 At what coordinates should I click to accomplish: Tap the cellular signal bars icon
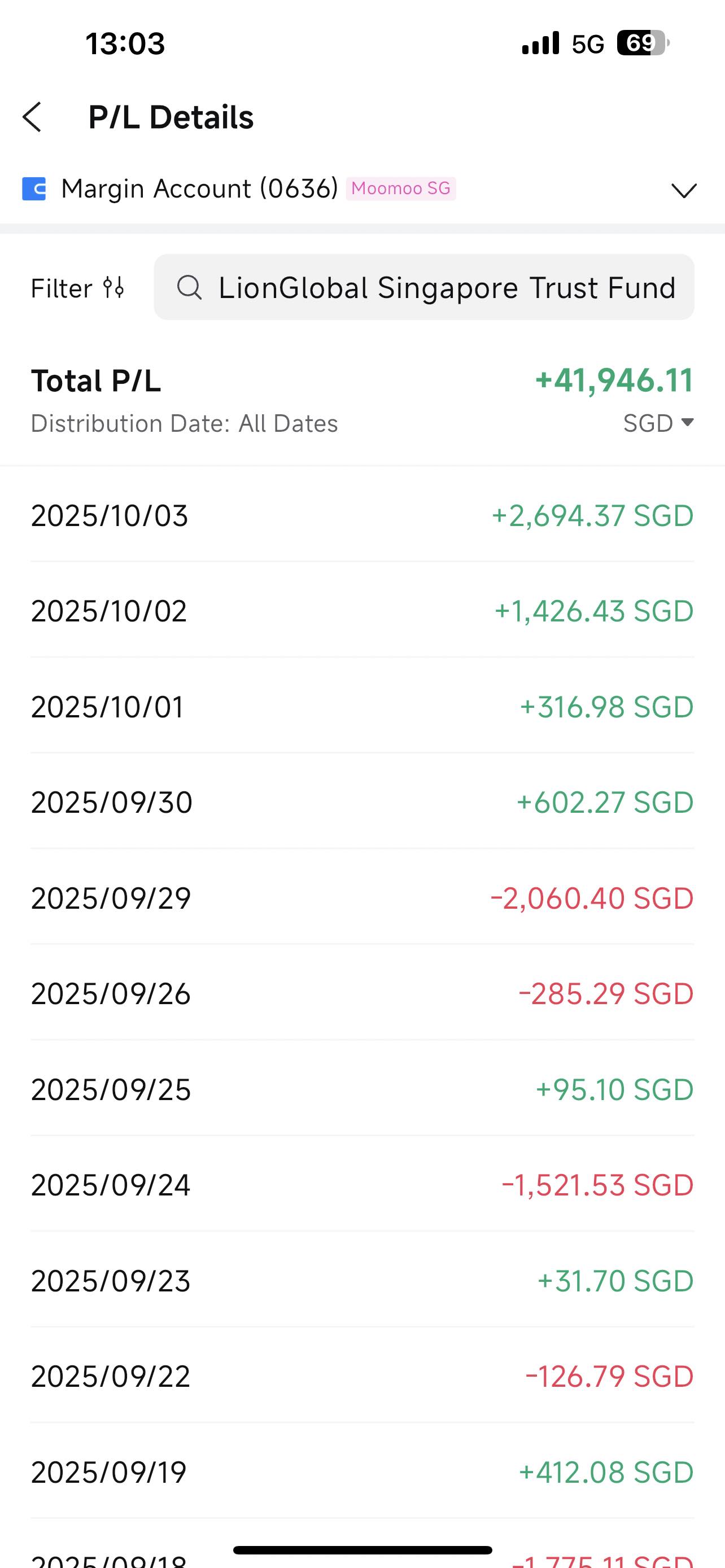pyautogui.click(x=540, y=43)
